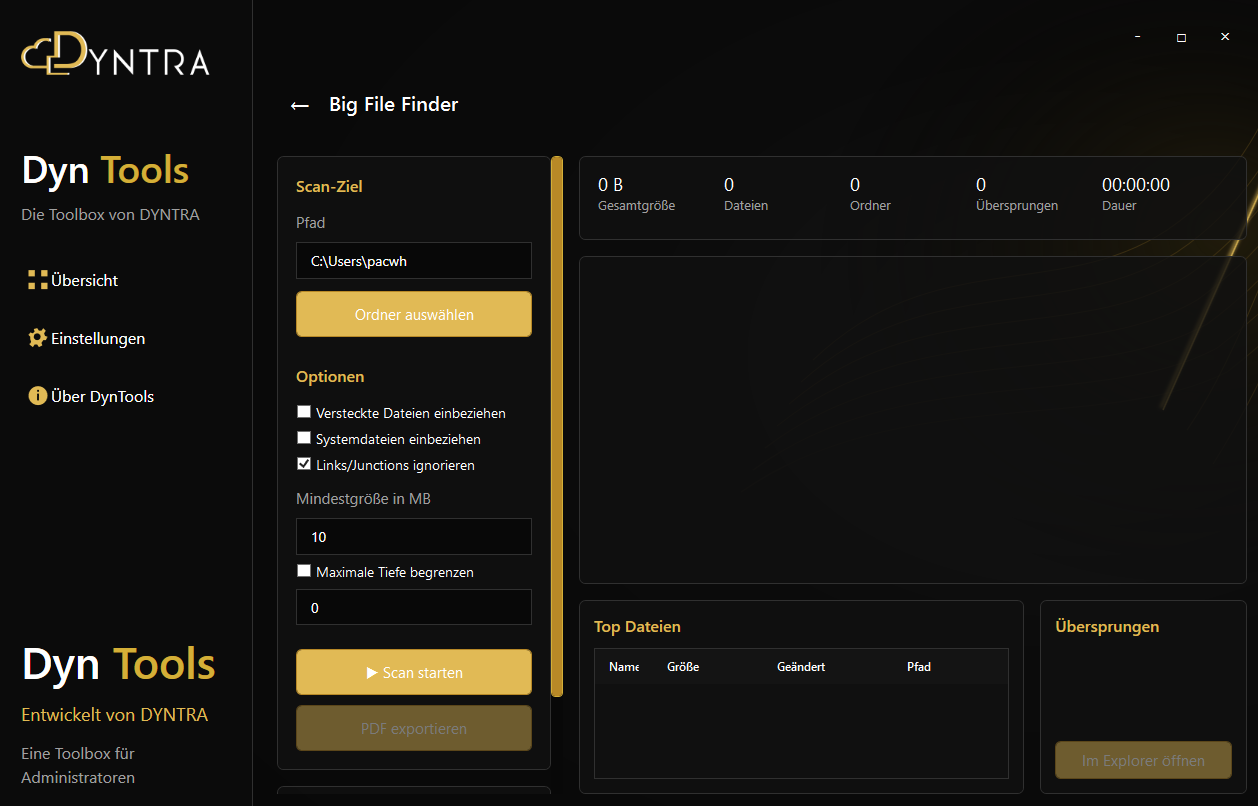Click the Dateien count statistic

(x=746, y=194)
